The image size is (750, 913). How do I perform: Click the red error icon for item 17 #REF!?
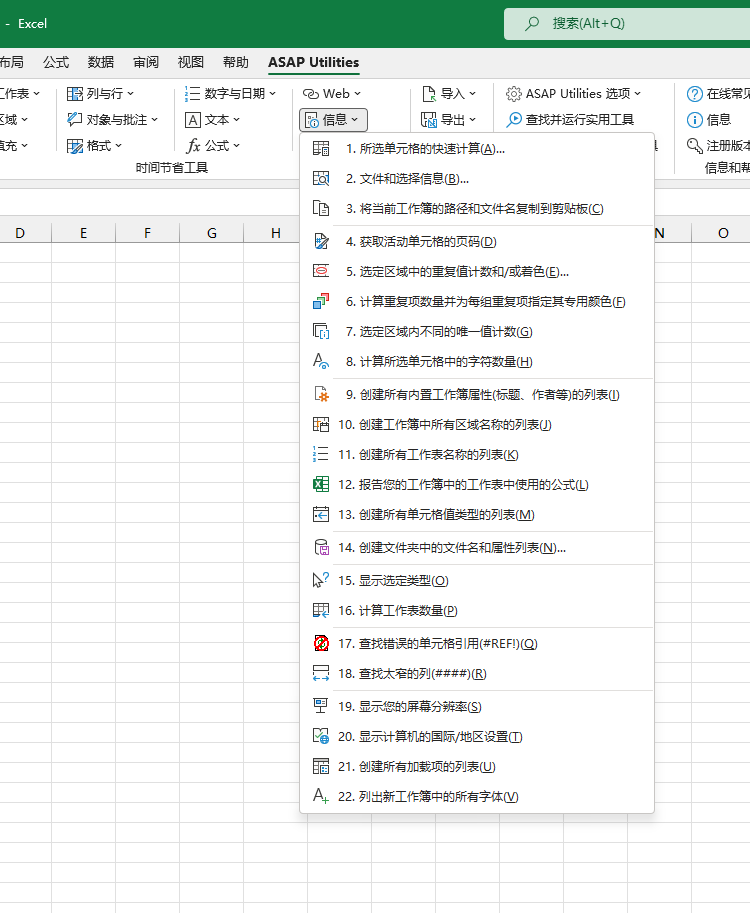(x=321, y=643)
